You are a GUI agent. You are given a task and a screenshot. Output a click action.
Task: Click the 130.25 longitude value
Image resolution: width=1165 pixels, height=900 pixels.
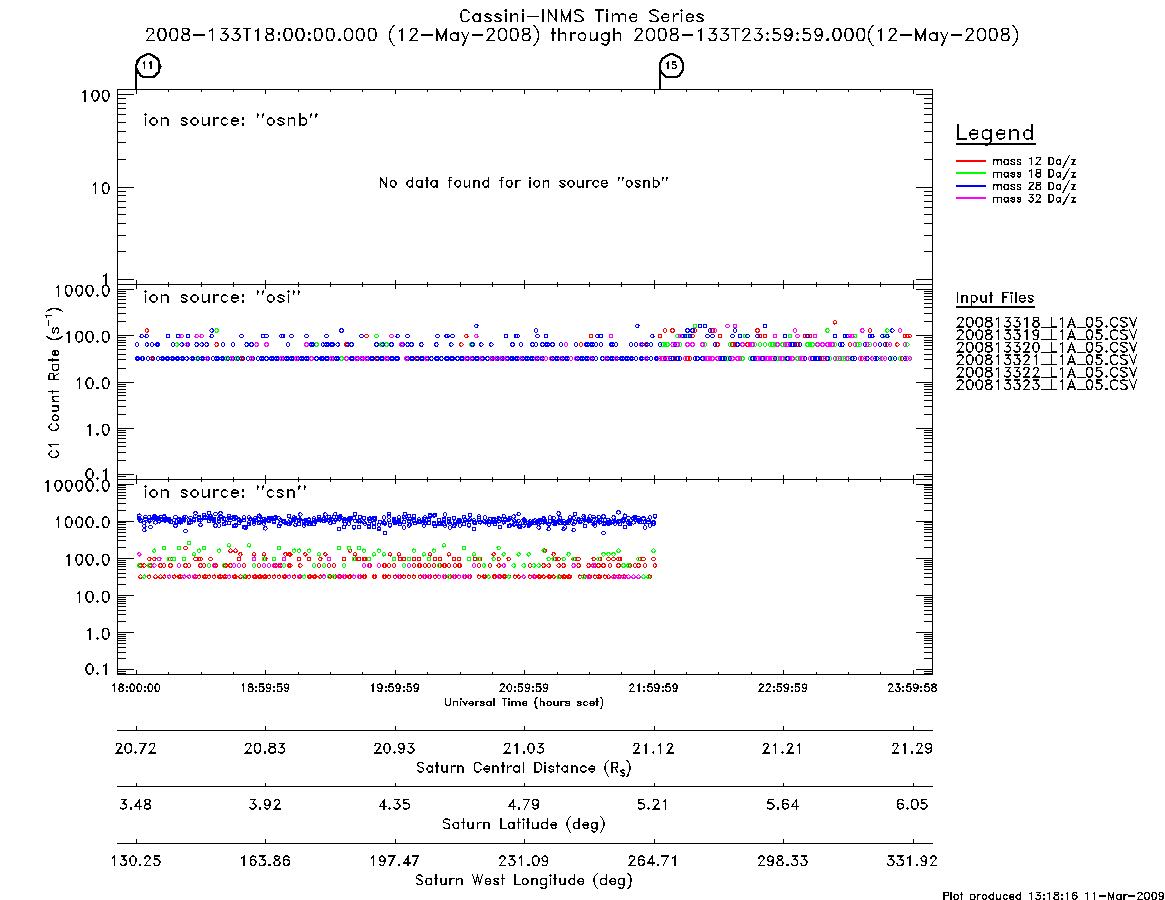pos(136,861)
